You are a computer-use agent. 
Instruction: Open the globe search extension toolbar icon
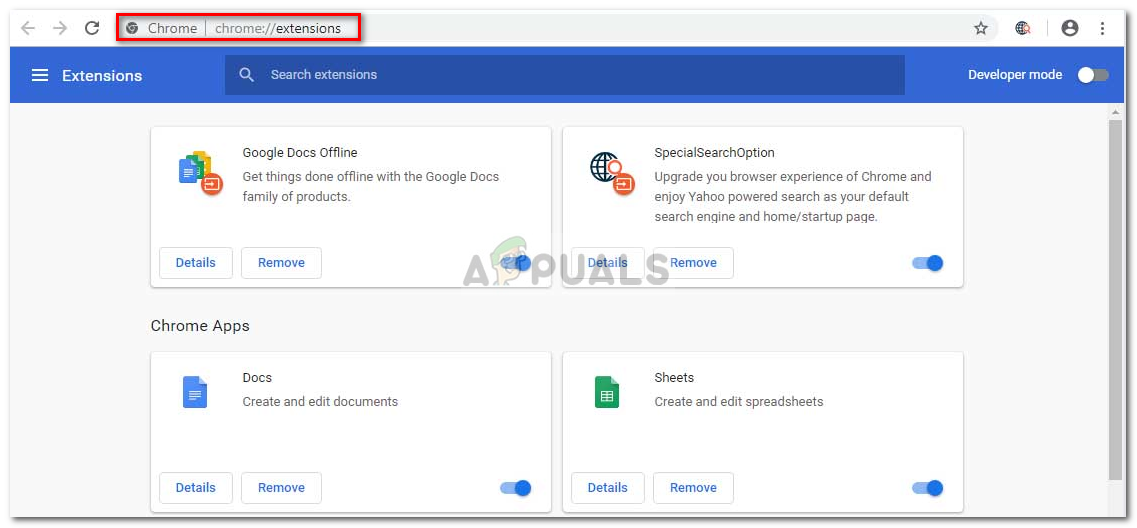tap(1023, 28)
